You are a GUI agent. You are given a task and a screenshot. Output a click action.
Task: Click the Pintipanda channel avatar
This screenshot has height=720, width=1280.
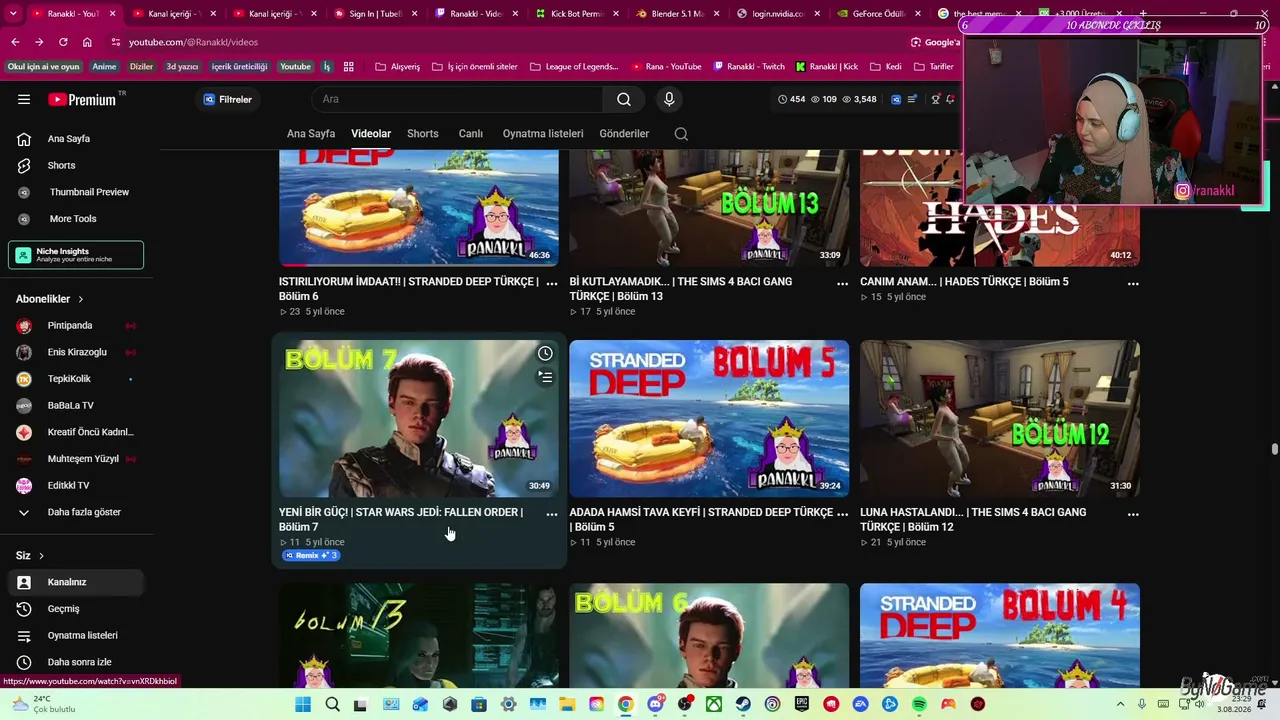tap(24, 326)
